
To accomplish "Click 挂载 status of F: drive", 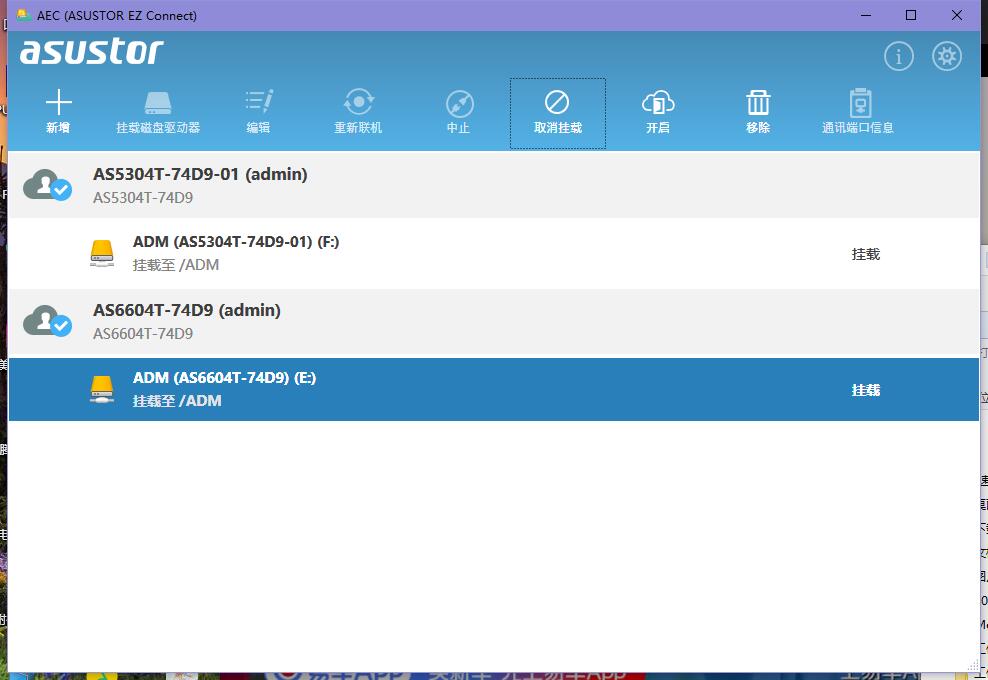I will coord(866,254).
